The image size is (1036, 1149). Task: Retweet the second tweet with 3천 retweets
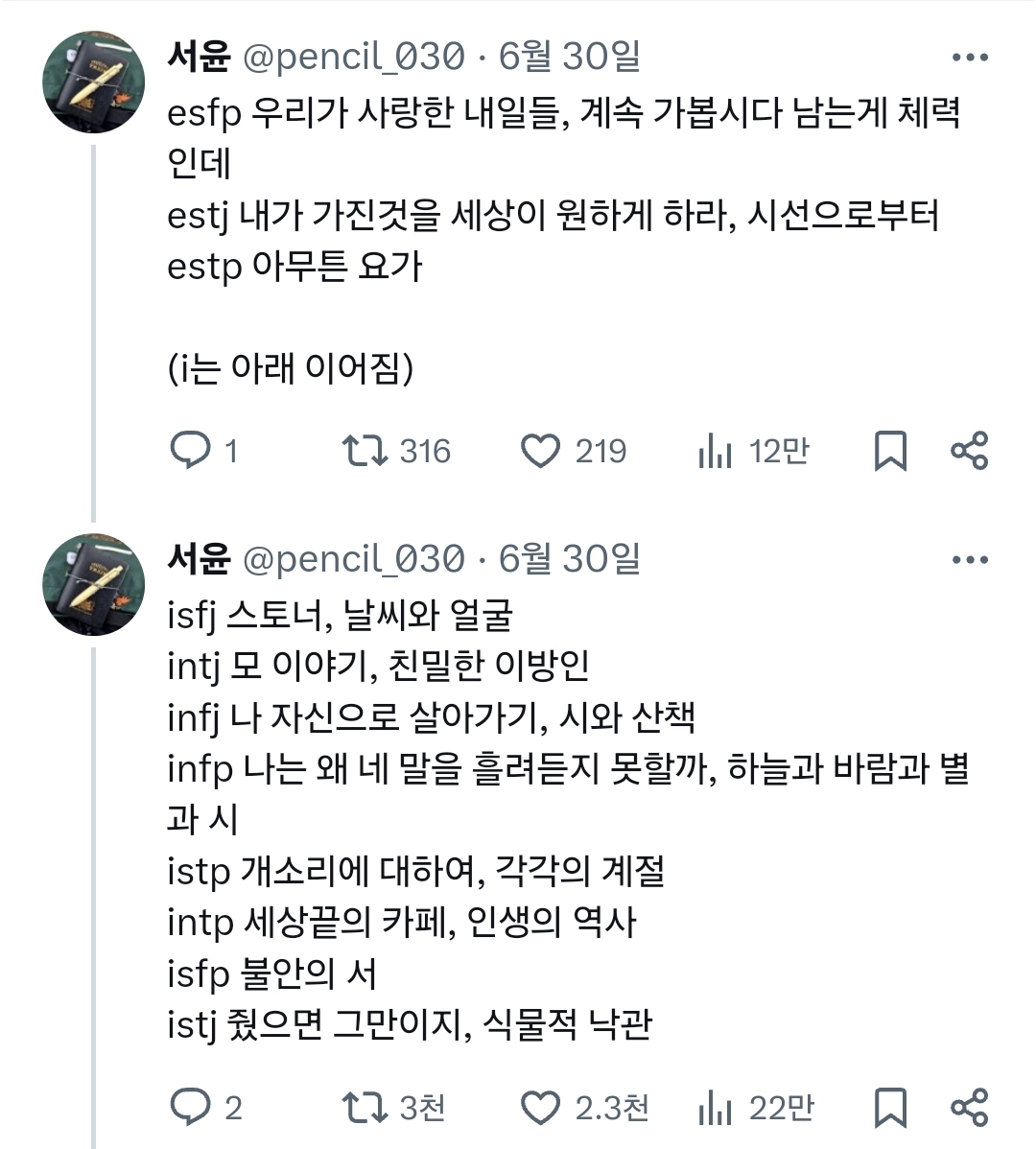point(365,1108)
